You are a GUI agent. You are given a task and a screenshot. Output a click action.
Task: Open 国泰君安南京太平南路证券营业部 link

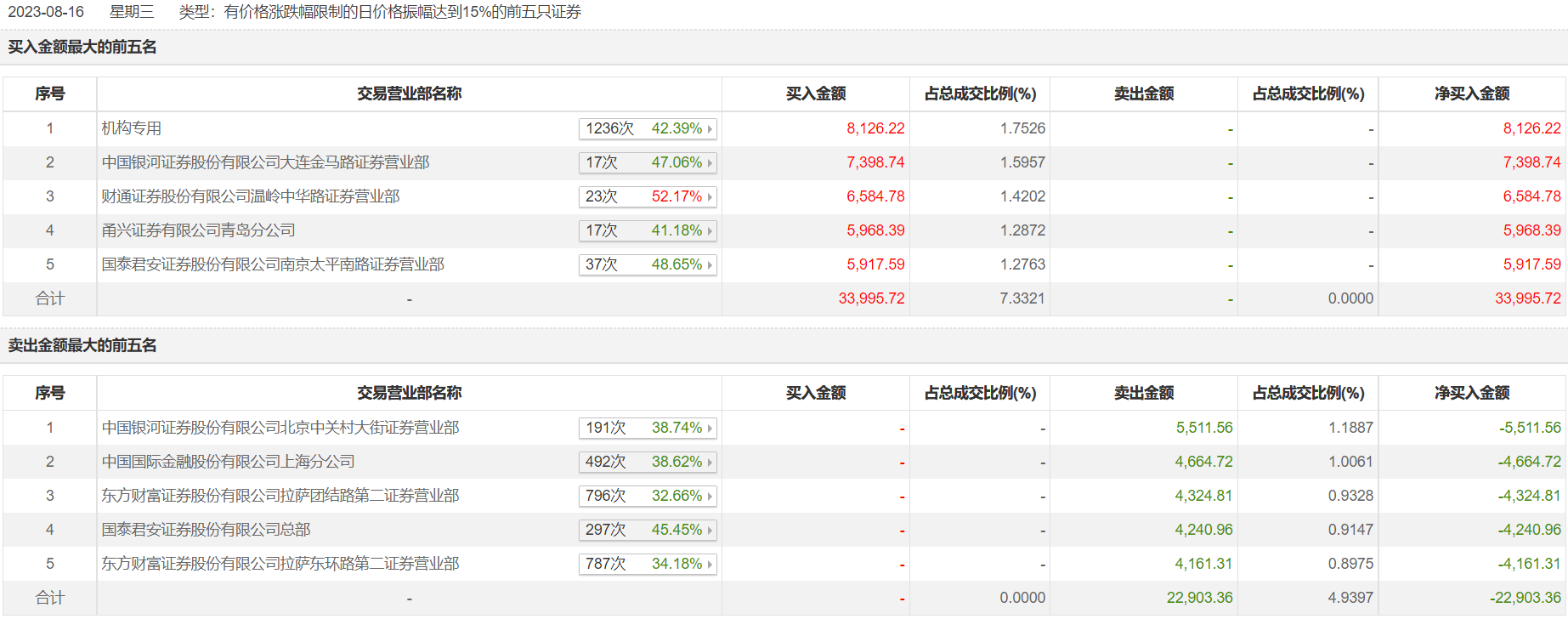click(273, 264)
